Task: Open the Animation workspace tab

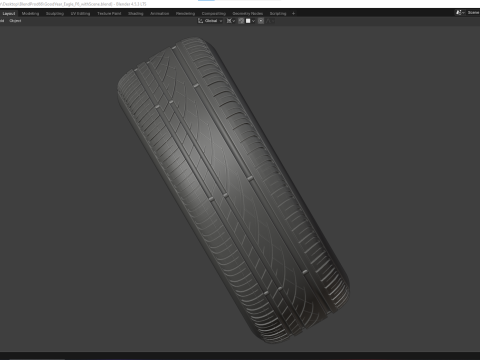Action: pos(159,14)
